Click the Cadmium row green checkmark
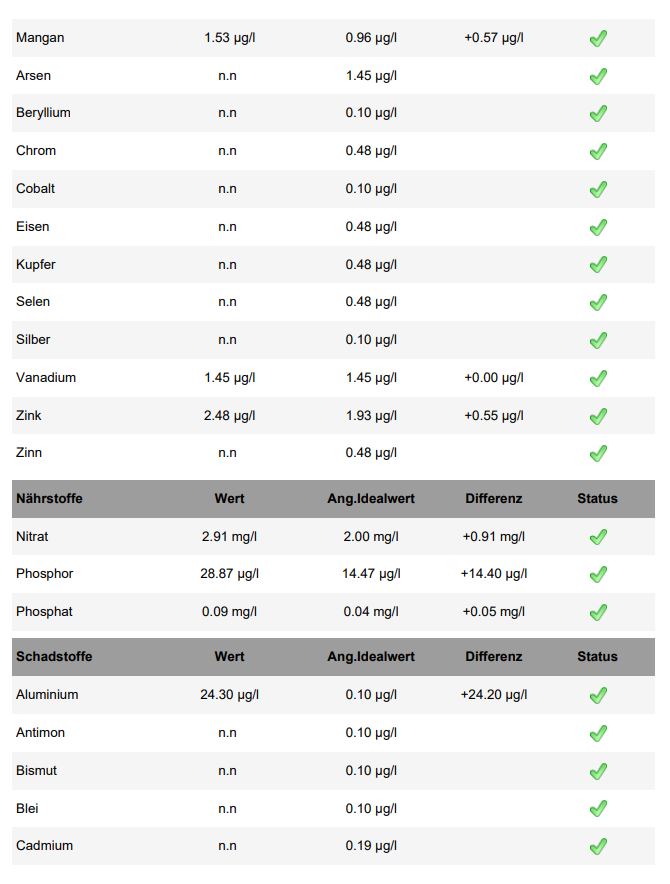 point(598,846)
